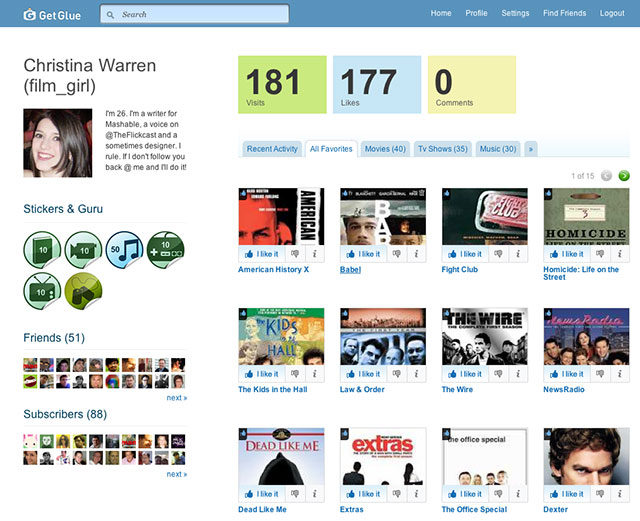
Task: Open the Tv Shows (35) tab
Action: pos(443,149)
